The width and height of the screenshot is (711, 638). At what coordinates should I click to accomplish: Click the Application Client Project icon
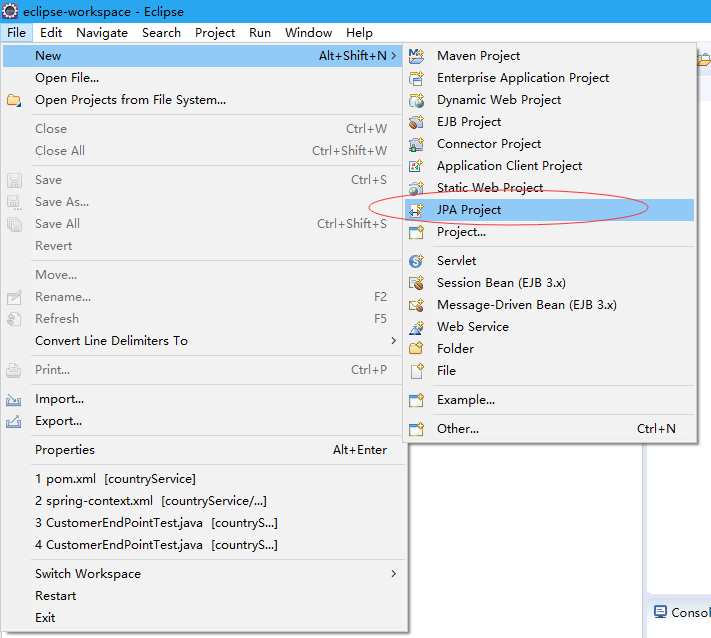point(416,166)
